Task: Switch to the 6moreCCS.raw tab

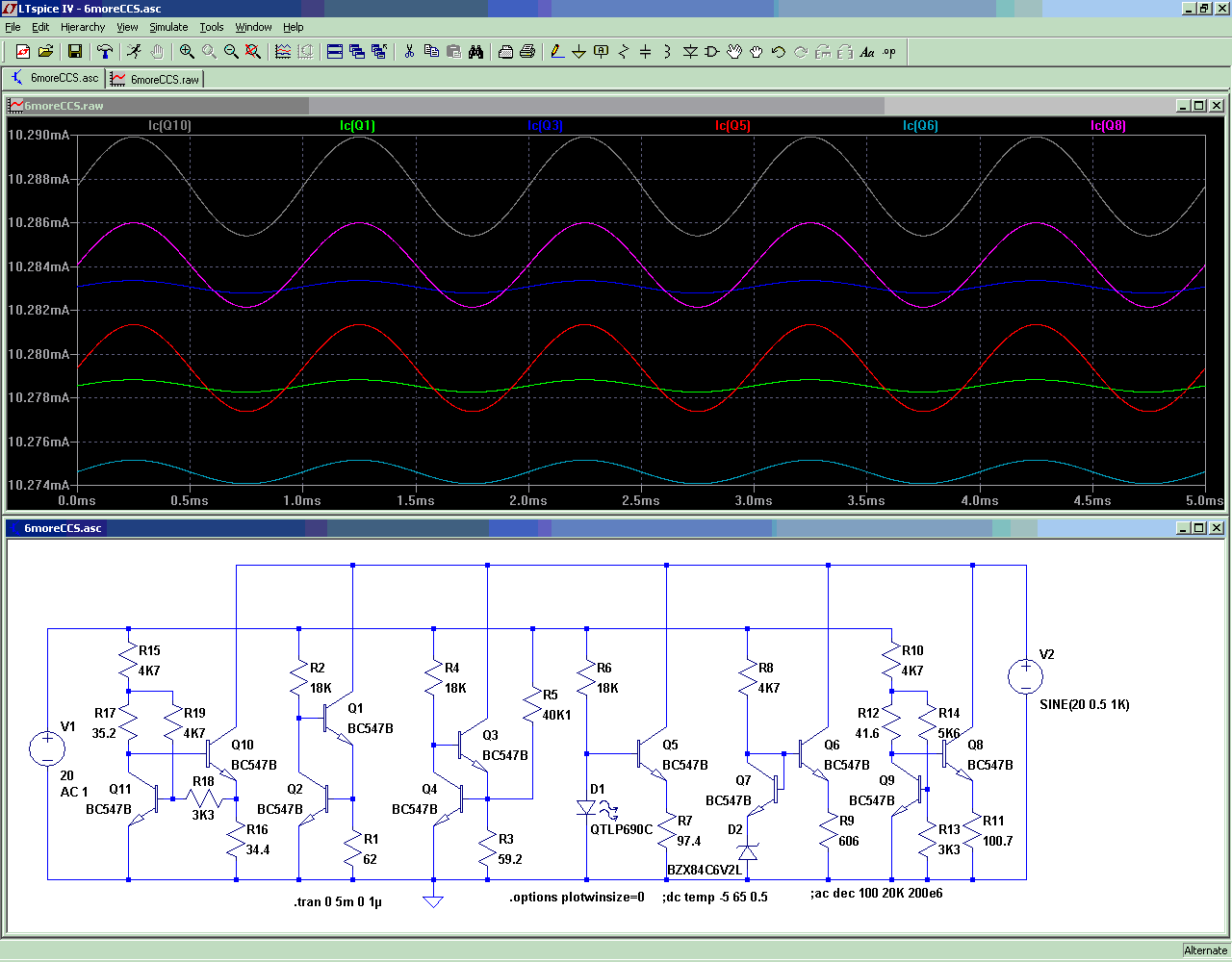Action: (x=154, y=79)
